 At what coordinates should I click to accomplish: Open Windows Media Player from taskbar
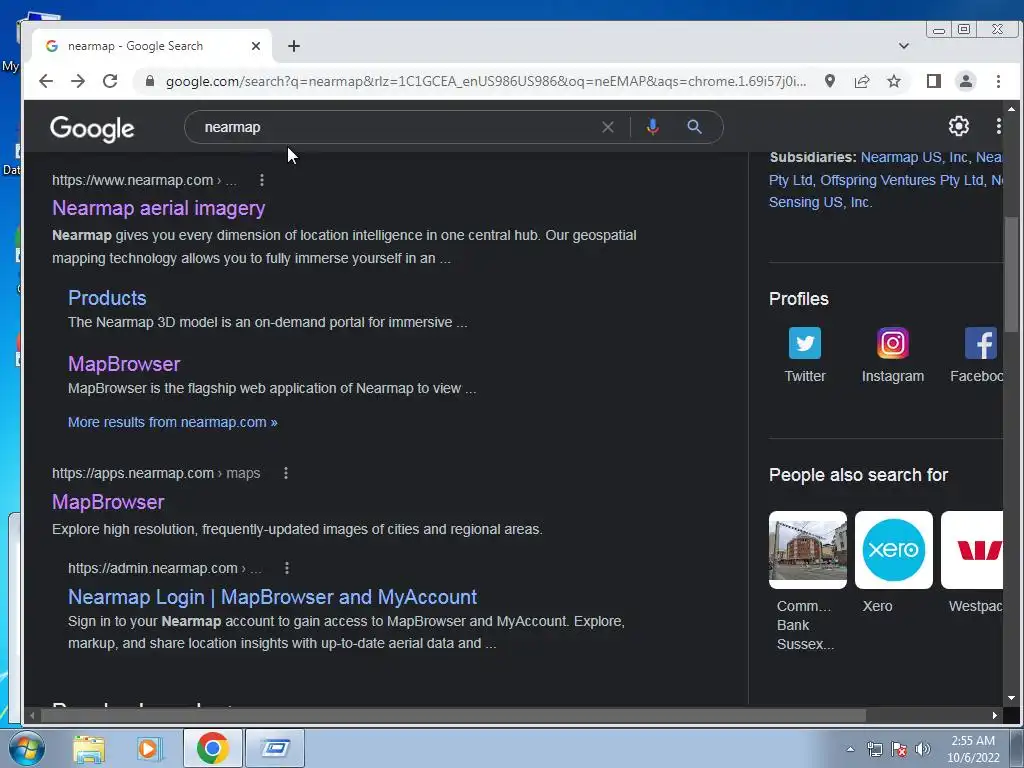[150, 748]
